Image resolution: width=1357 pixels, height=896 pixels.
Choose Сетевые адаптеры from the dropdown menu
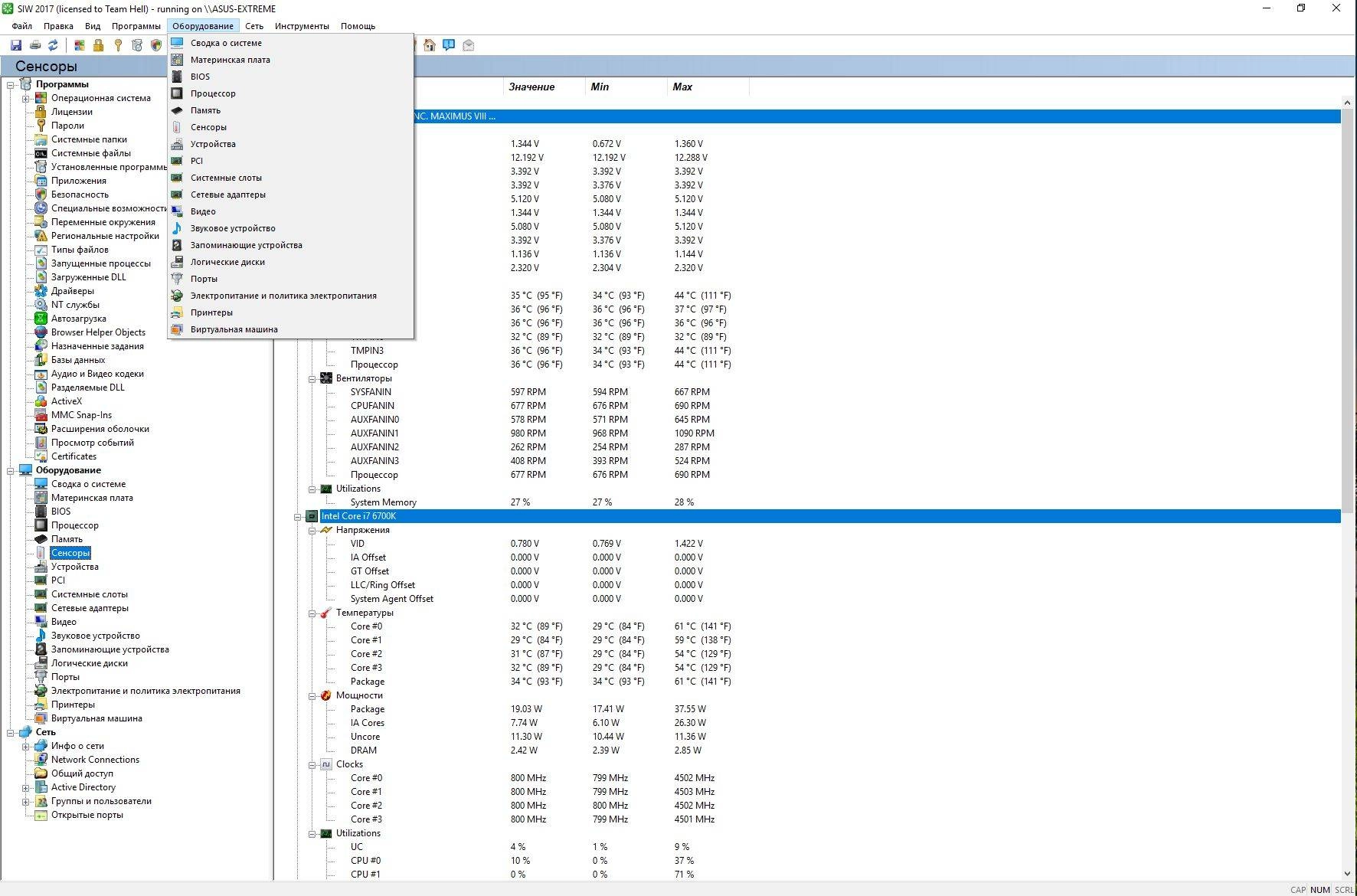click(x=291, y=195)
